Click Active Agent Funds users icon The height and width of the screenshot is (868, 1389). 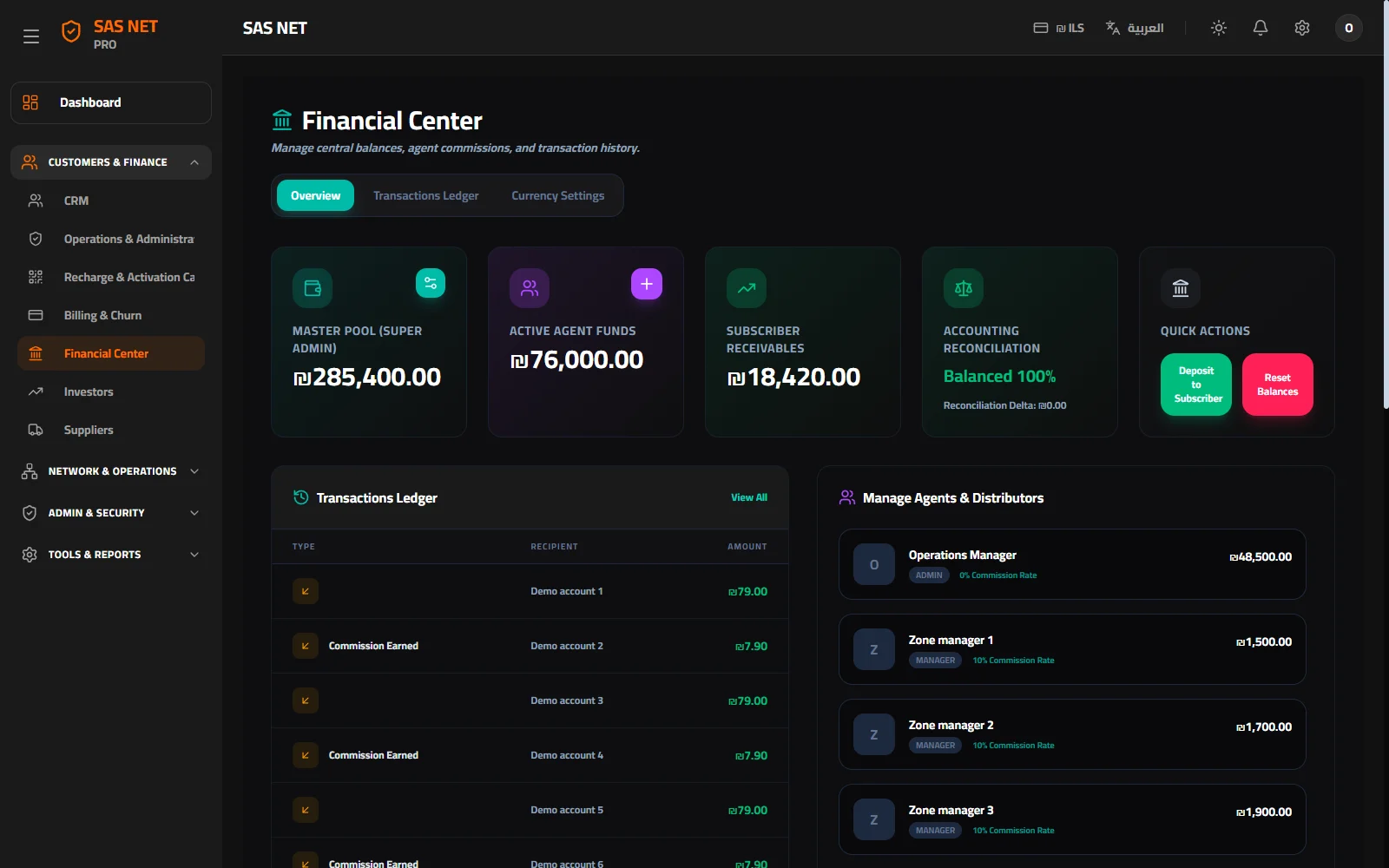point(530,288)
